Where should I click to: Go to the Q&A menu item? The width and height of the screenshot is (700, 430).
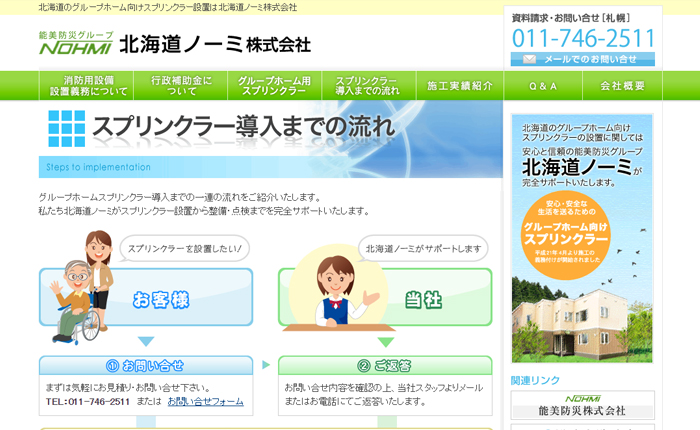543,85
